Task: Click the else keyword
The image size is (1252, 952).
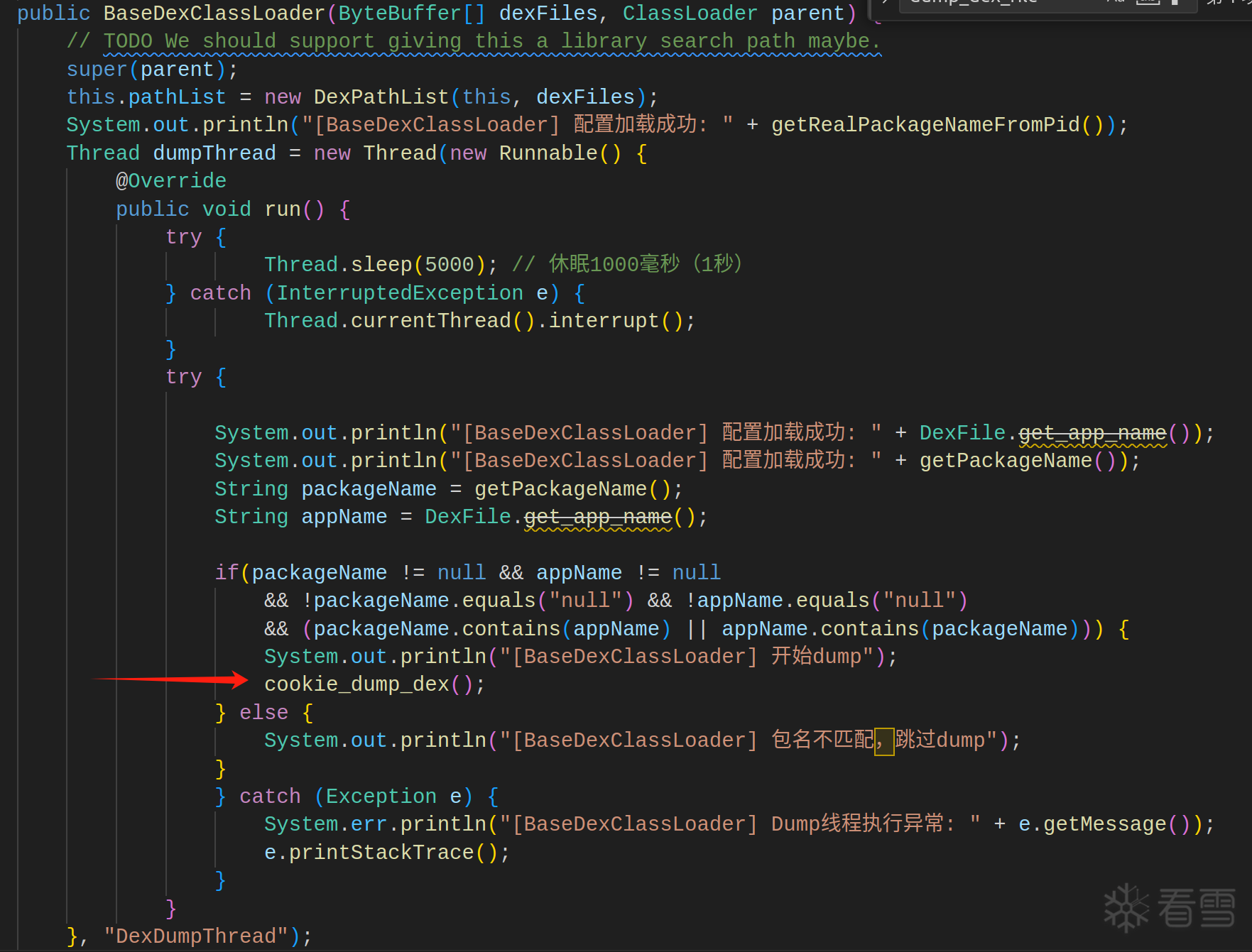Action: tap(264, 713)
